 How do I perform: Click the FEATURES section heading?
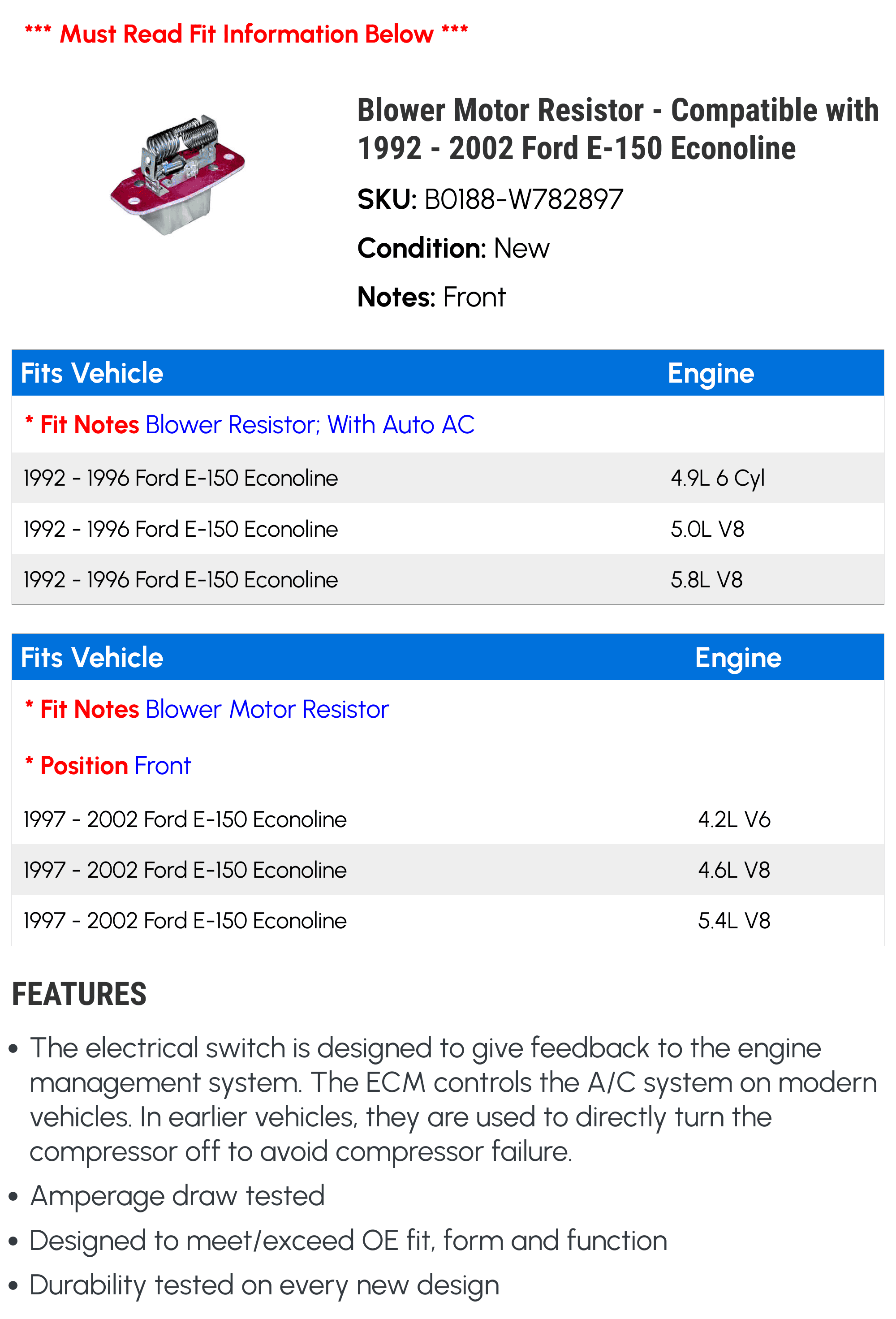click(x=79, y=994)
